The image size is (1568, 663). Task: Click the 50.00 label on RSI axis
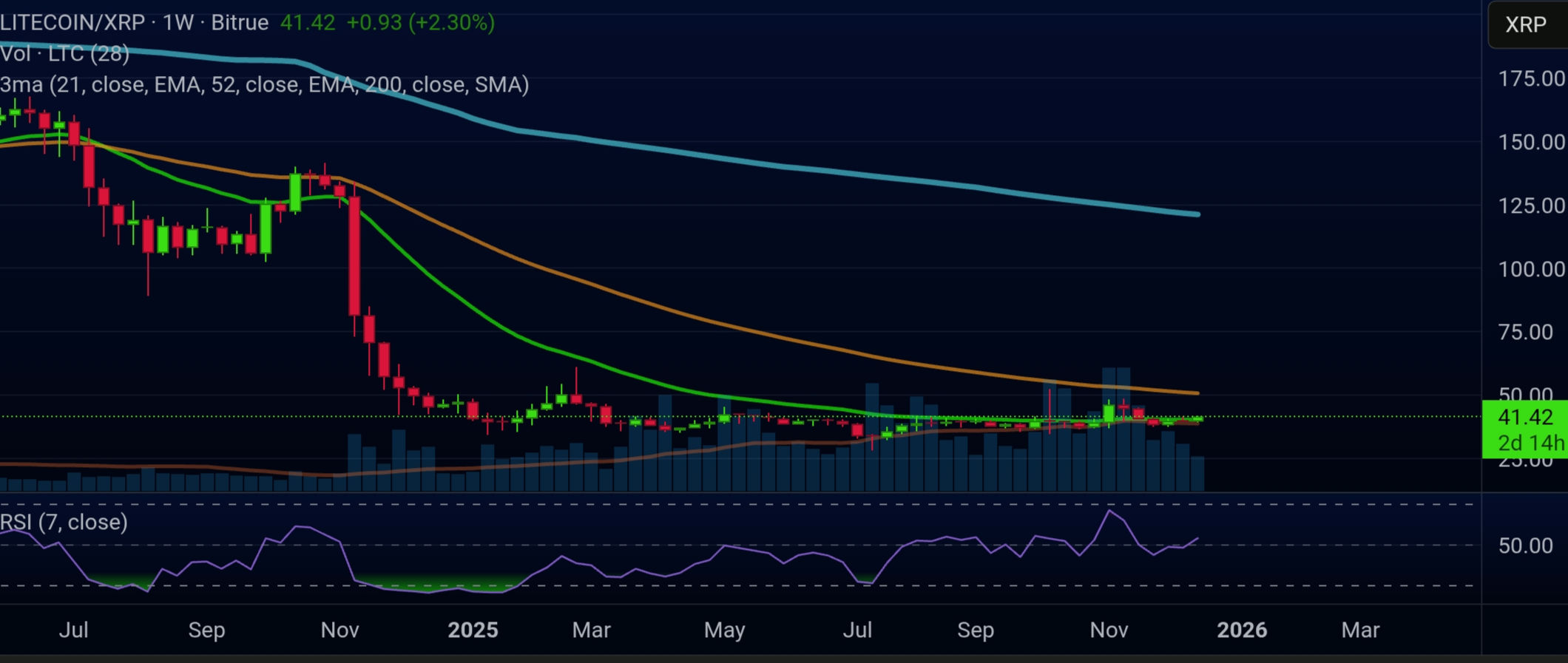(x=1526, y=545)
